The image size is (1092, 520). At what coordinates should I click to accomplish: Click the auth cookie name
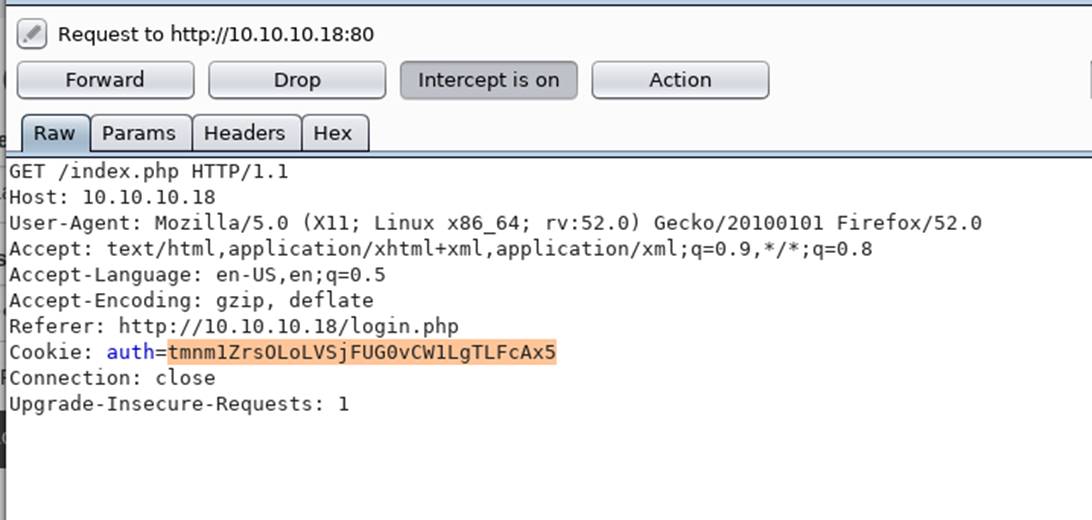click(x=130, y=352)
